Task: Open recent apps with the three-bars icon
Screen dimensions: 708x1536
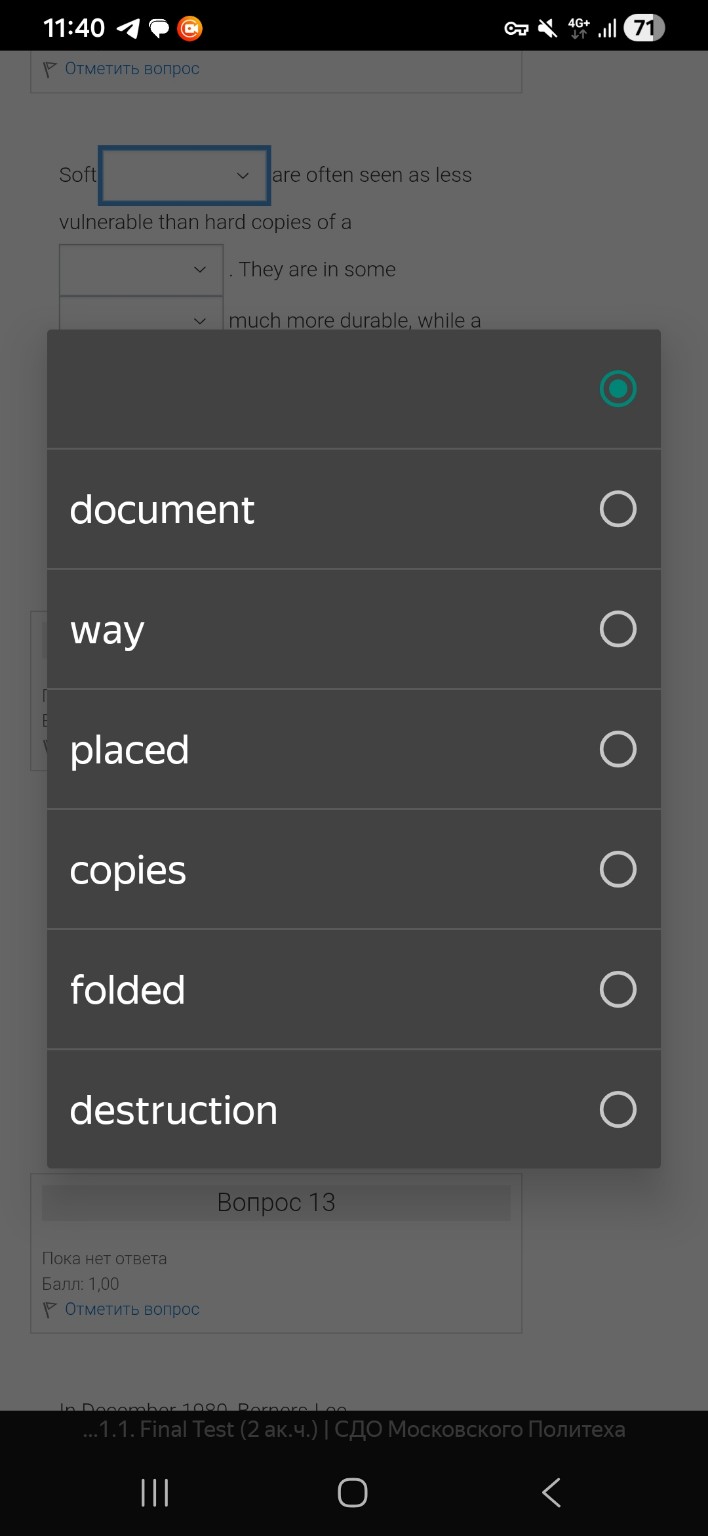Action: tap(155, 1493)
